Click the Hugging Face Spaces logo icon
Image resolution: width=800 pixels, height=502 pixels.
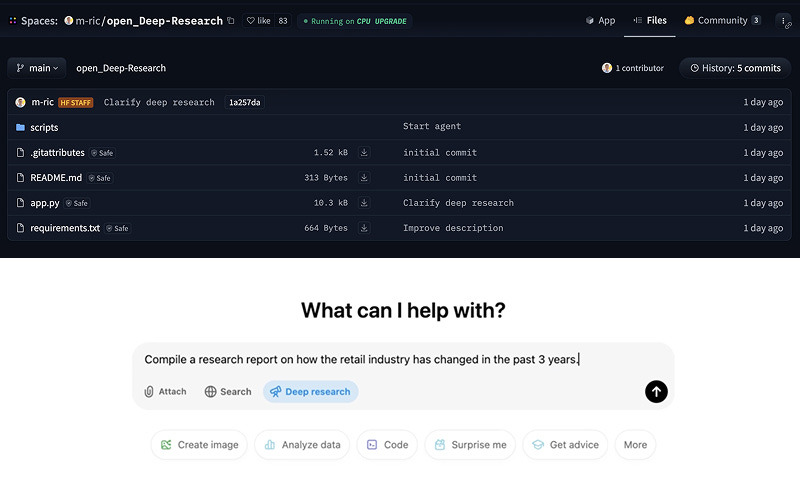[x=13, y=21]
